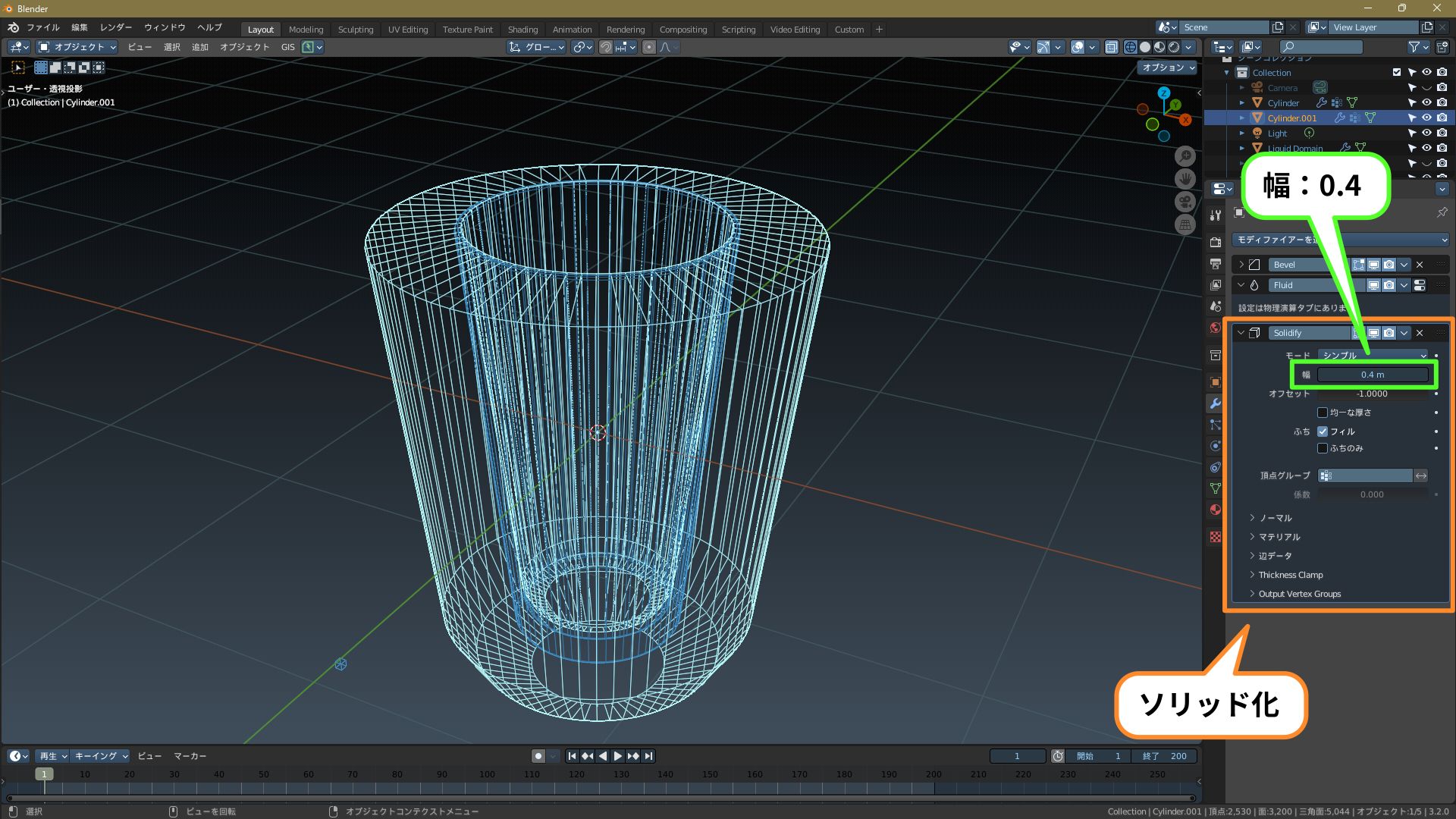Toggle X-ray display button
This screenshot has width=1456, height=819.
coord(1112,47)
